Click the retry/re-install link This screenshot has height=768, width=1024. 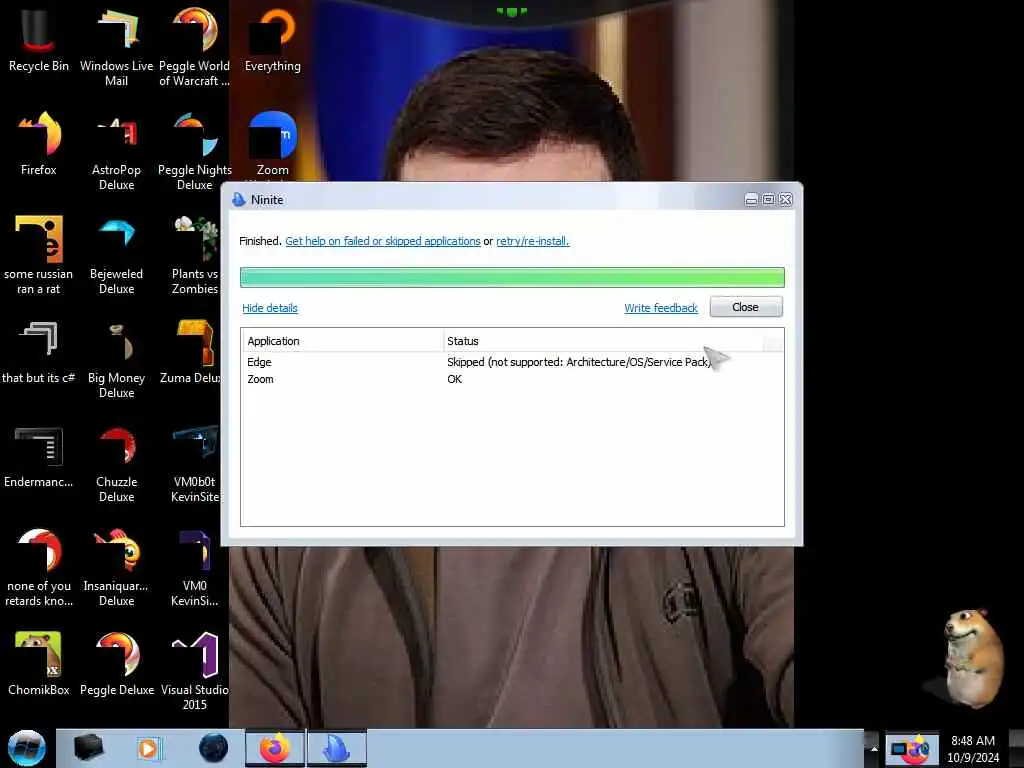(x=532, y=241)
